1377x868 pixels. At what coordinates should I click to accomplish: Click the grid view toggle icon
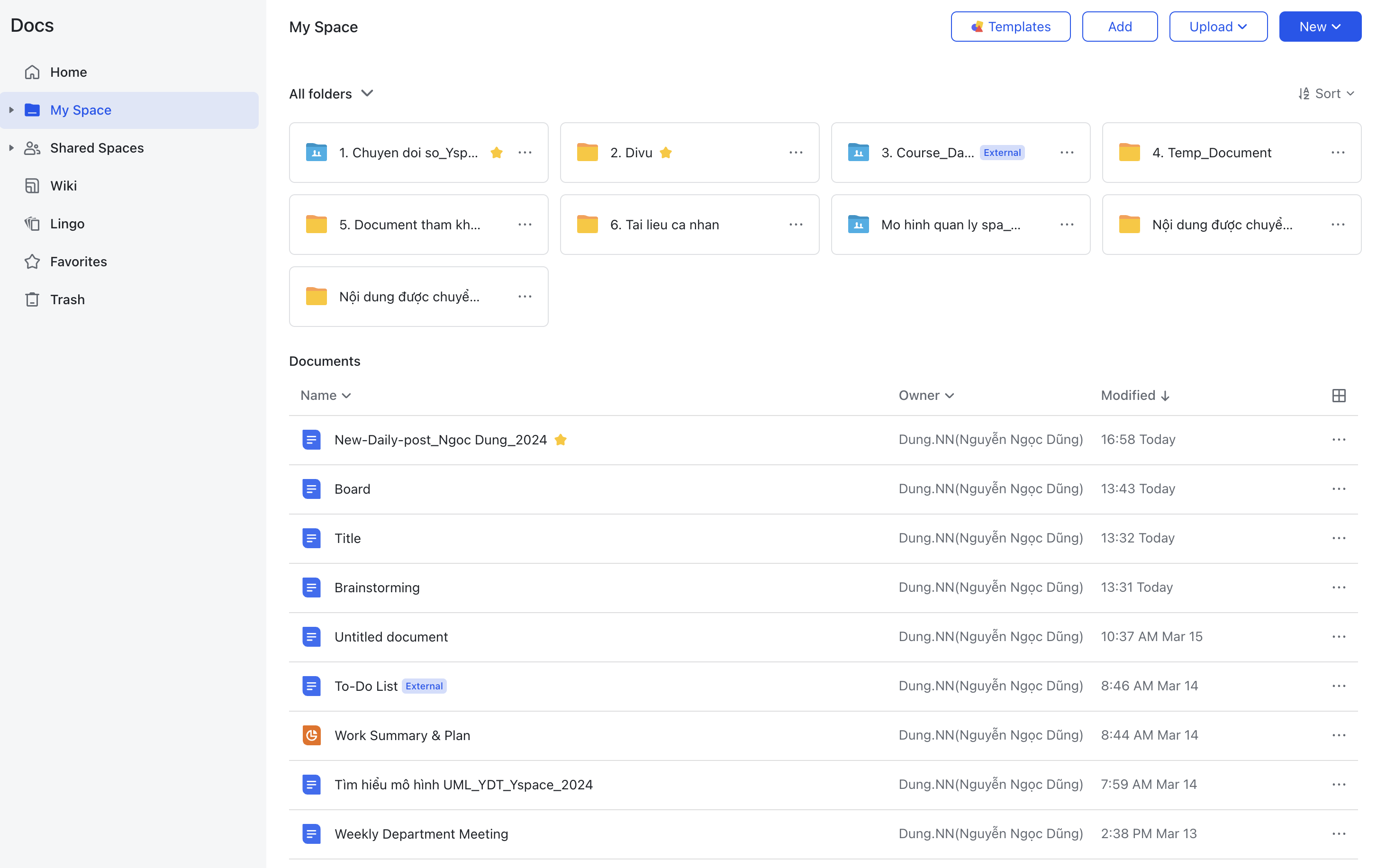pos(1339,395)
